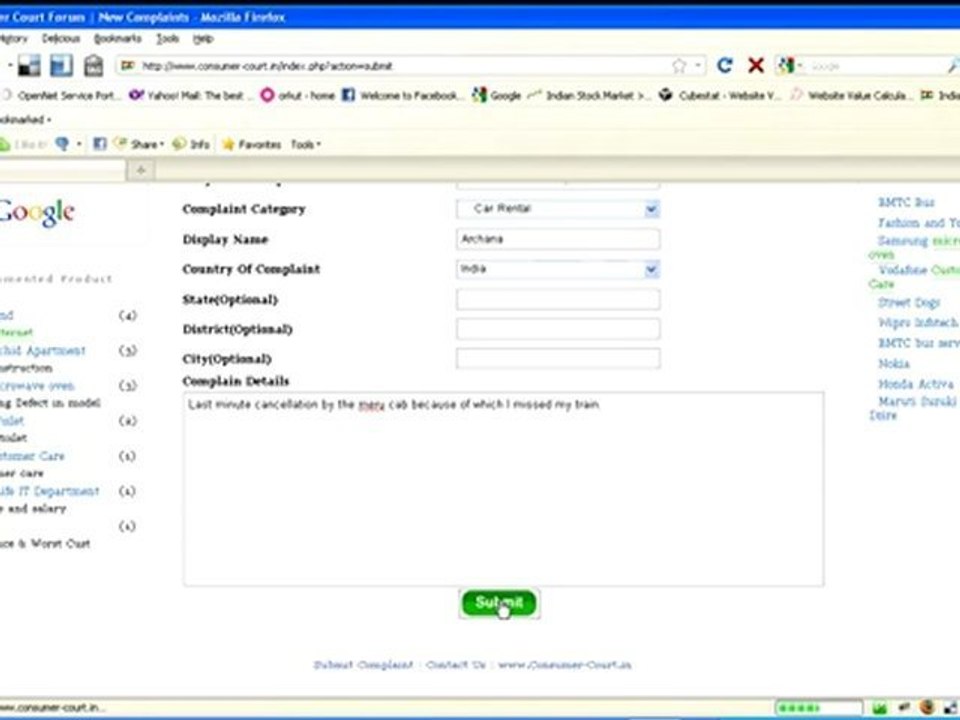Open the BMTC Bus link
The image size is (960, 720).
pos(906,202)
